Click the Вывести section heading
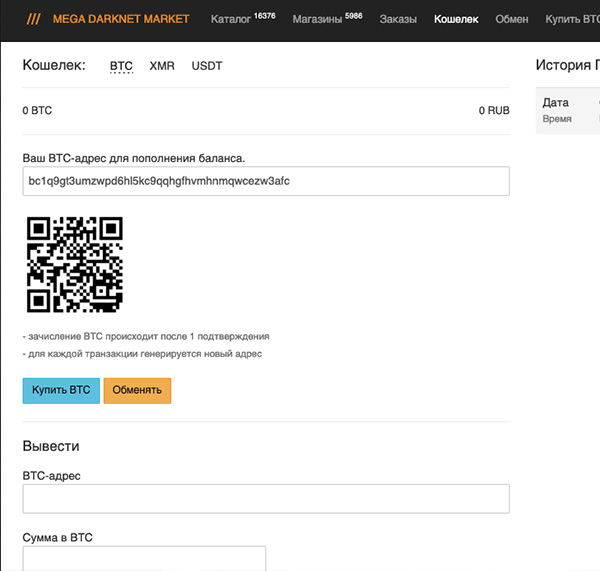Screen dimensions: 600x571 (51, 446)
